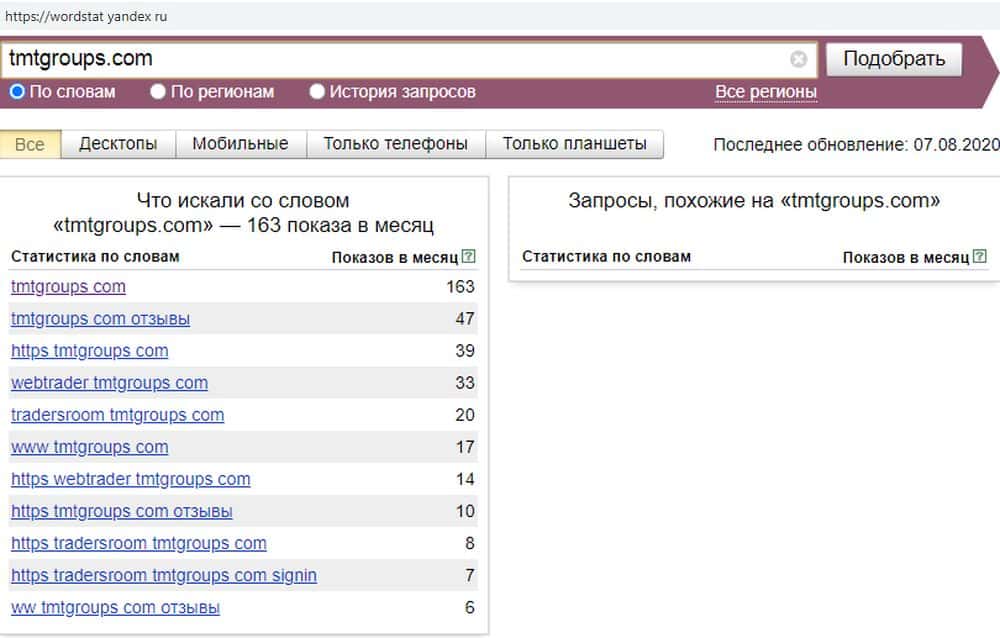This screenshot has height=638, width=1000.
Task: Open help icon beside left 'Показов в месяц'
Action: (x=469, y=256)
